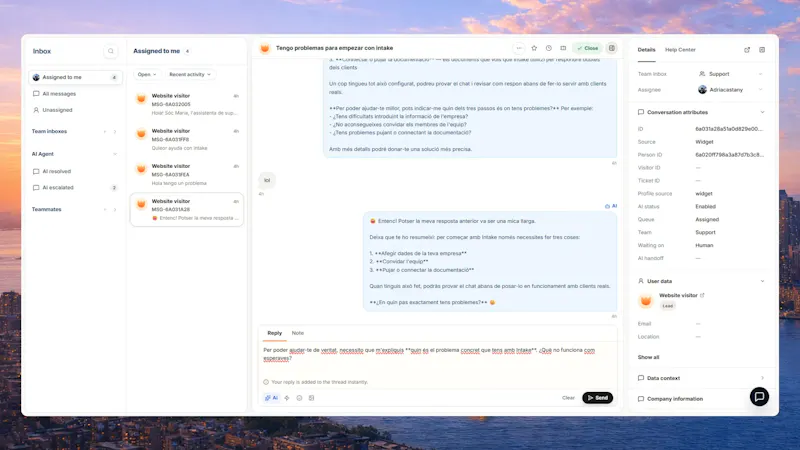Click the AI status Enabled value

[x=706, y=207]
